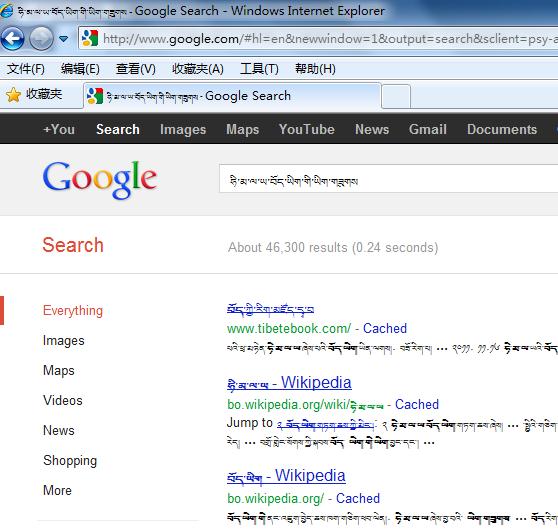Open the 收藏夹(A) menu
This screenshot has width=558, height=532.
[198, 69]
